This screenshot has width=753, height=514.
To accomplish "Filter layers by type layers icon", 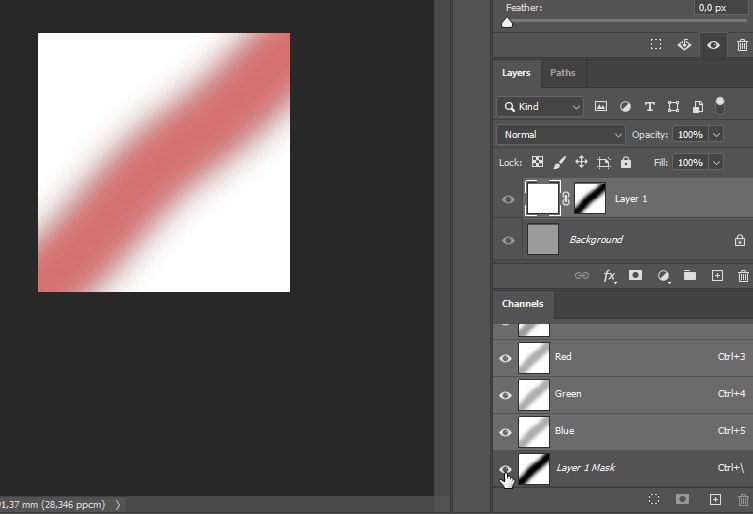I will click(649, 107).
